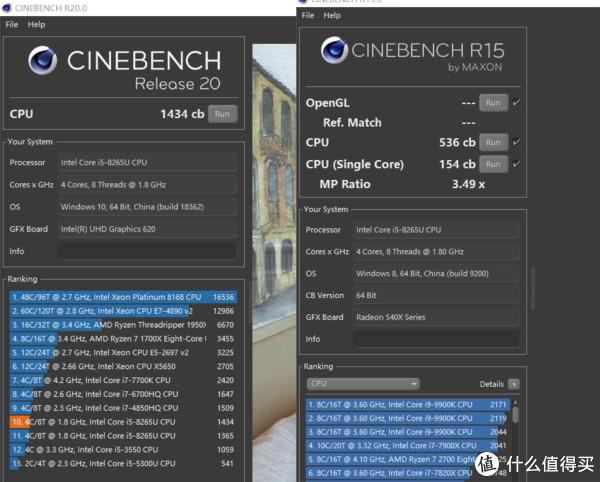Open the File menu in Cinebench R15
The image size is (600, 482).
308,15
